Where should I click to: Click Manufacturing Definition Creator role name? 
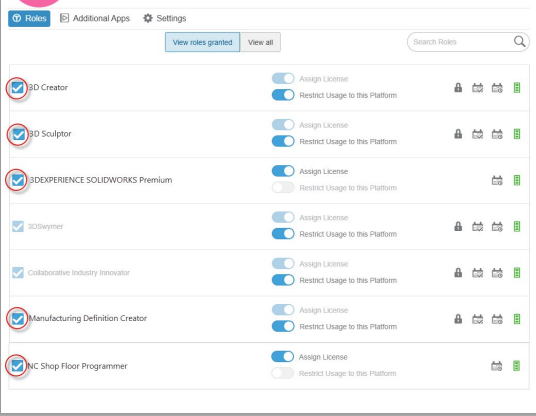click(88, 318)
